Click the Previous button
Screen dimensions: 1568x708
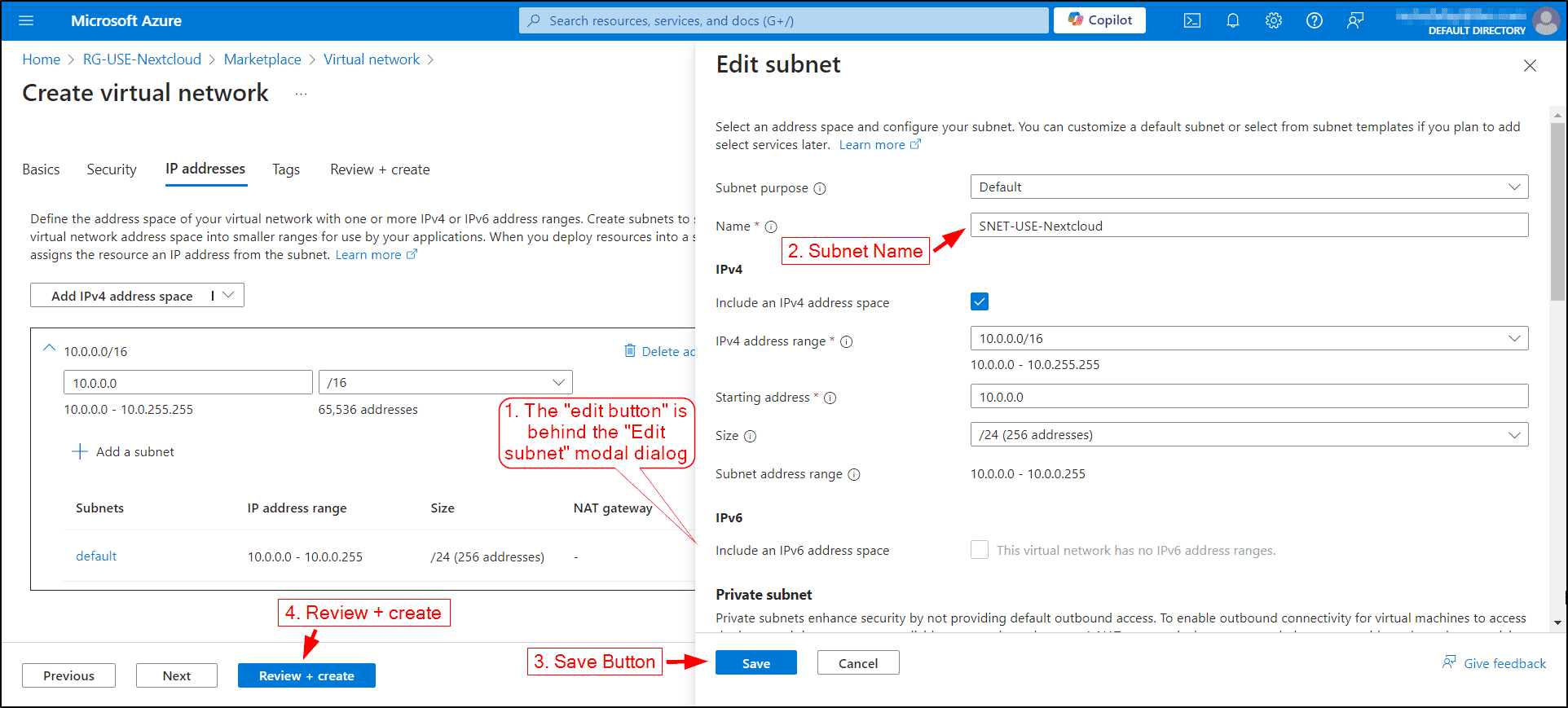pos(68,675)
